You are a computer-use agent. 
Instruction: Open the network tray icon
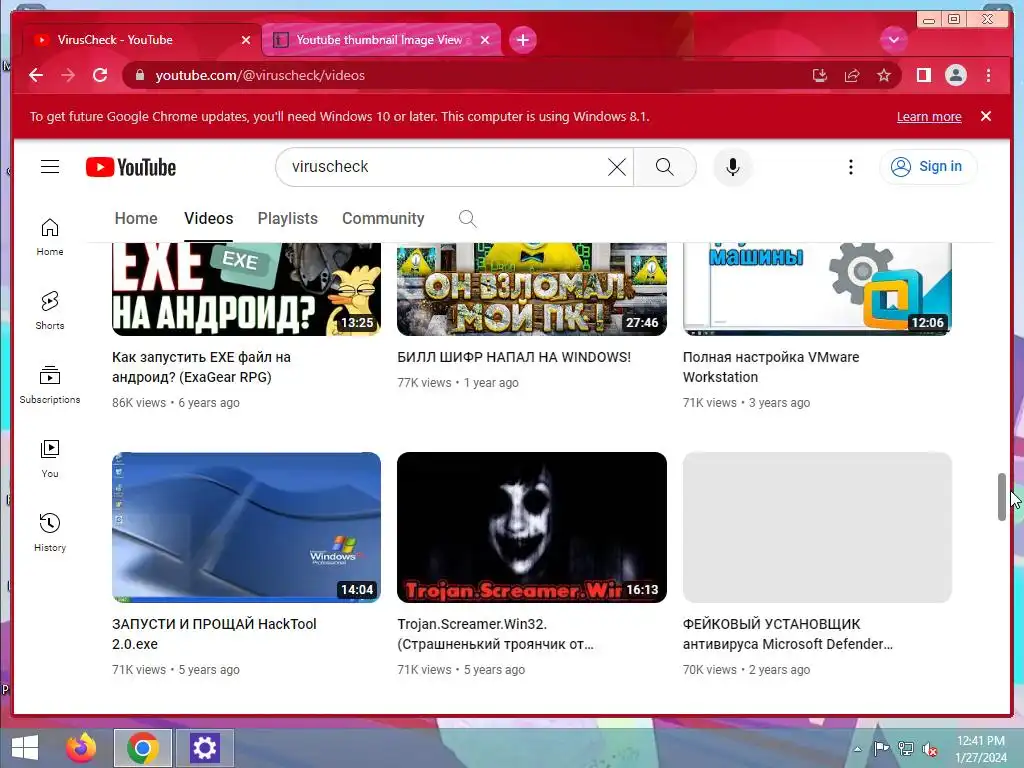(x=906, y=749)
